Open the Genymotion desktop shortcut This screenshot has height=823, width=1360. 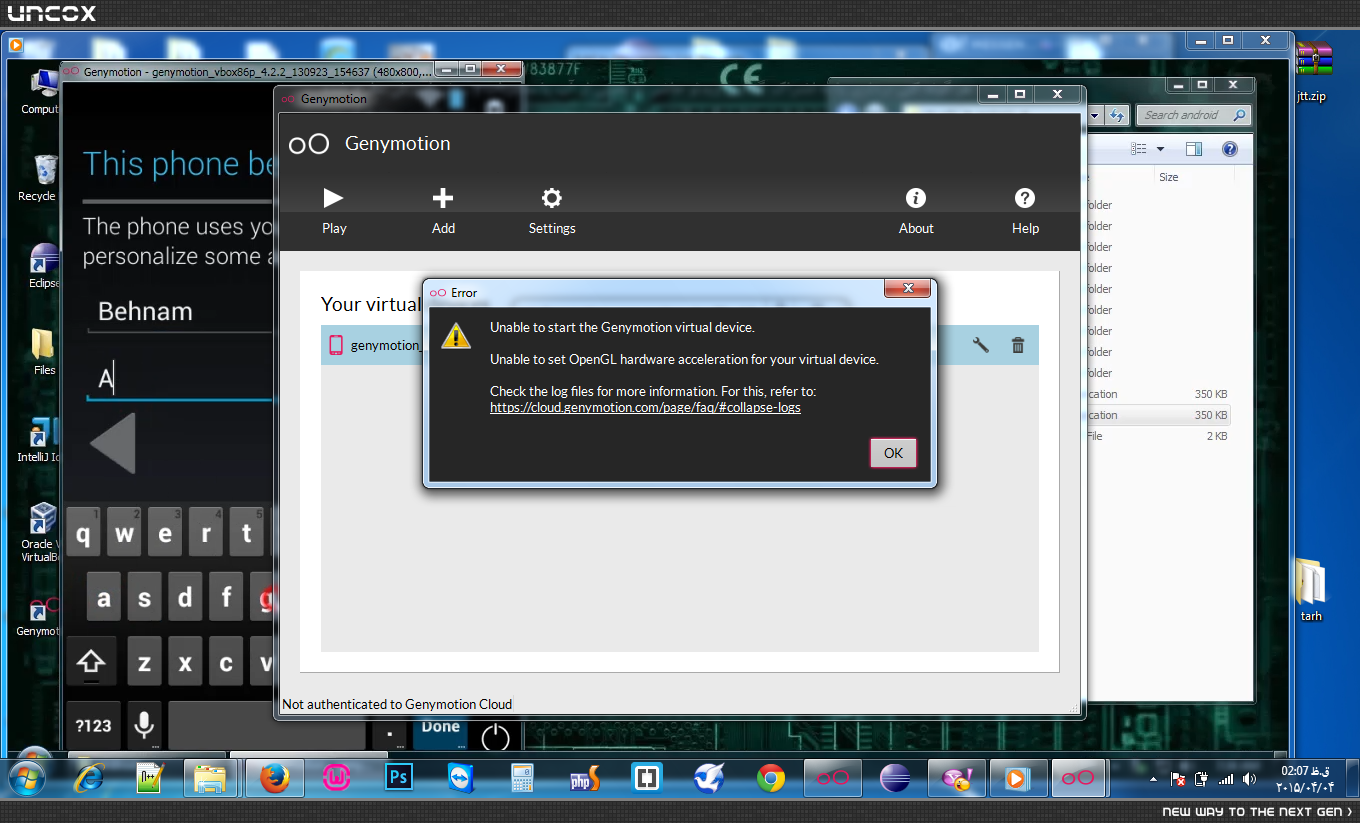(x=39, y=618)
